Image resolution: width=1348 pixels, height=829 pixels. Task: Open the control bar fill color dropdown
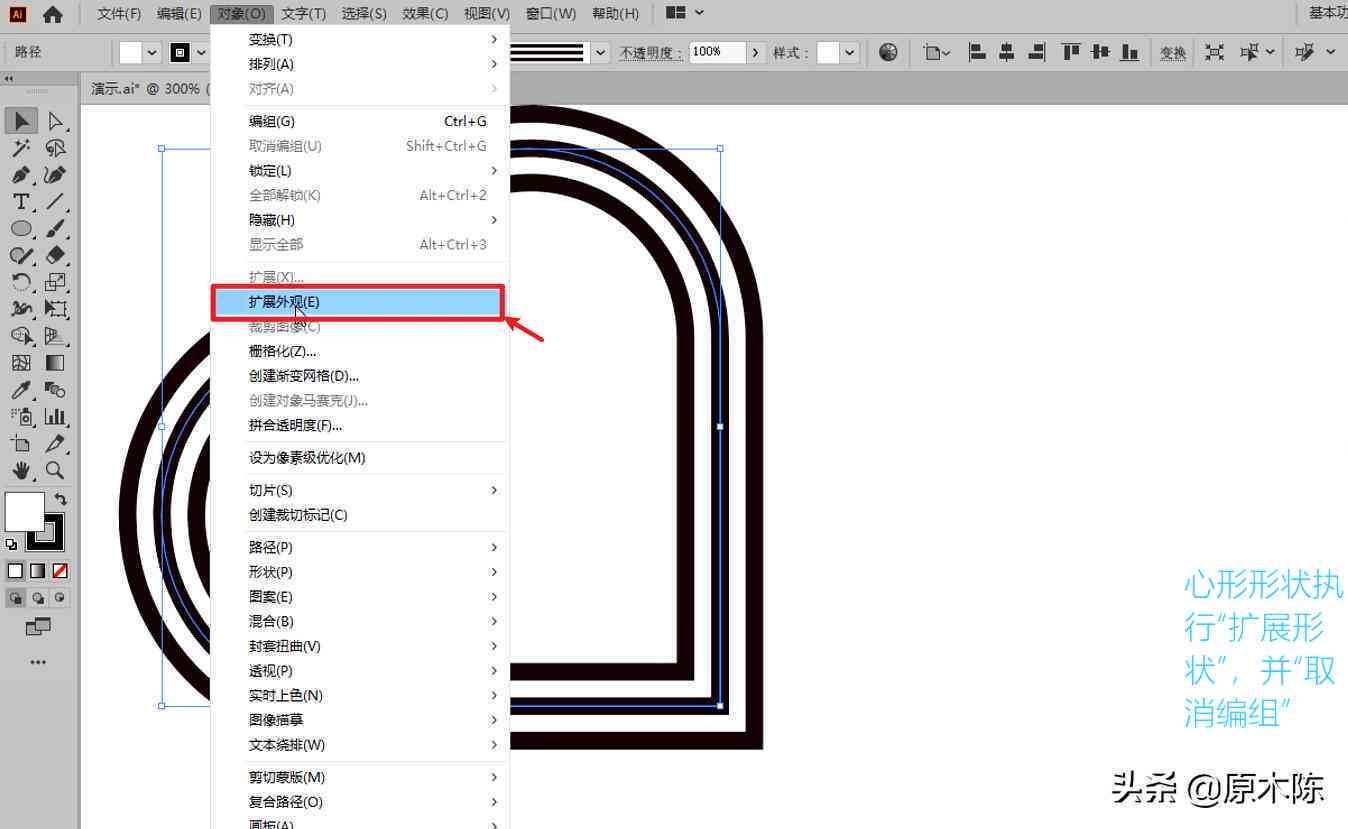coord(152,52)
